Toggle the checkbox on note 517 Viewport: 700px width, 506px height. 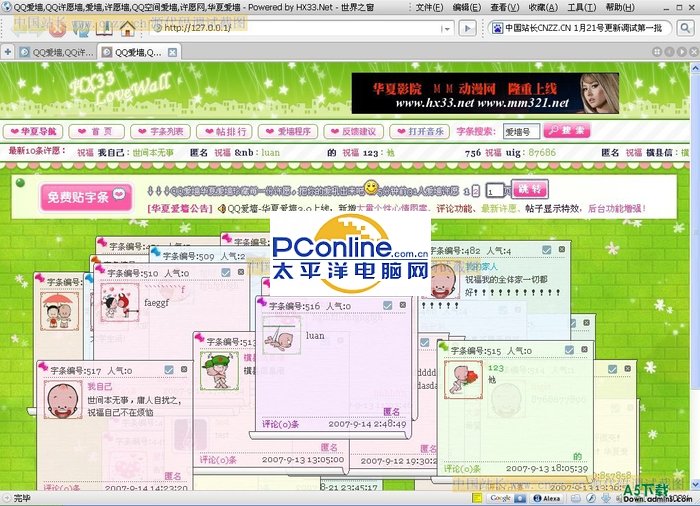point(169,370)
